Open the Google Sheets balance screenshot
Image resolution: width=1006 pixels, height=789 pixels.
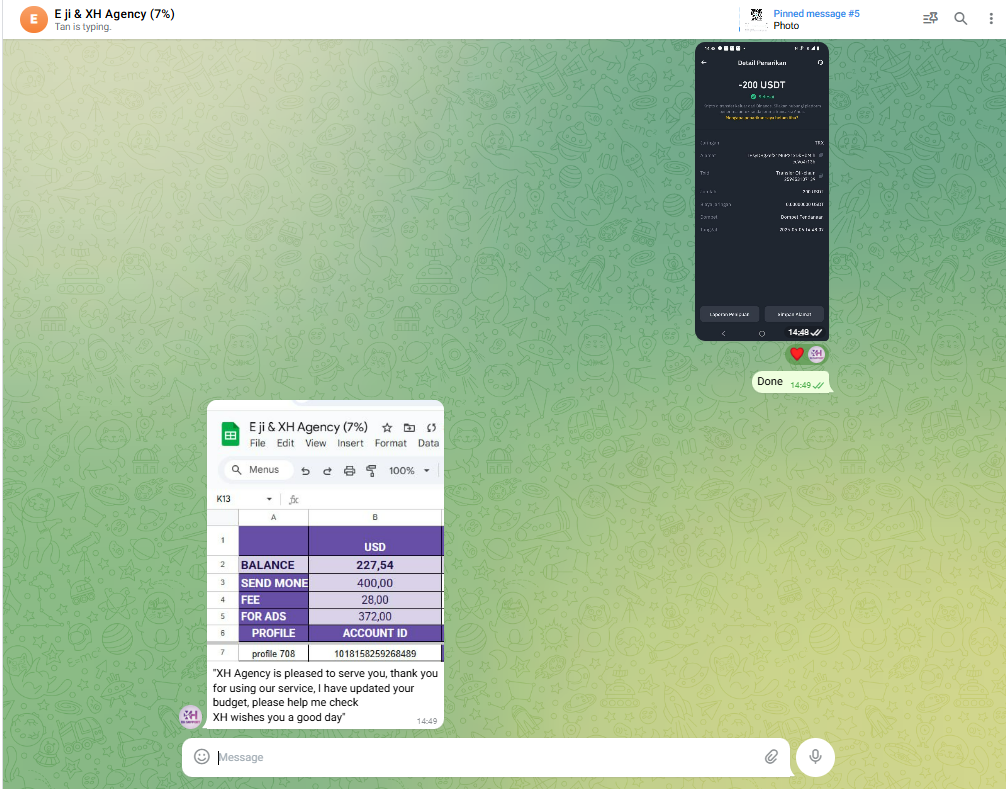click(x=325, y=530)
